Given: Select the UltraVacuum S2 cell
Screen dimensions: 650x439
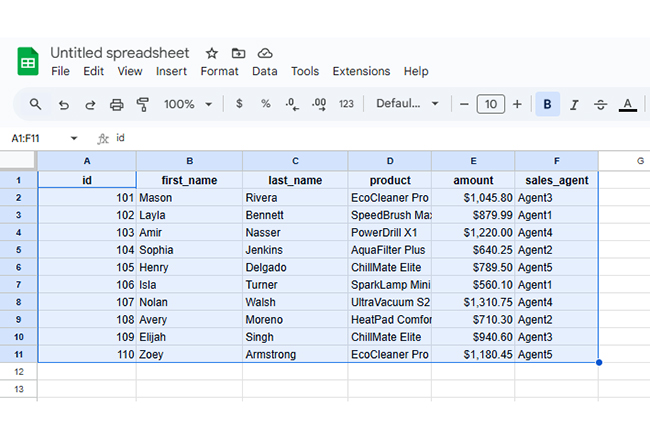Looking at the screenshot, I should point(390,302).
